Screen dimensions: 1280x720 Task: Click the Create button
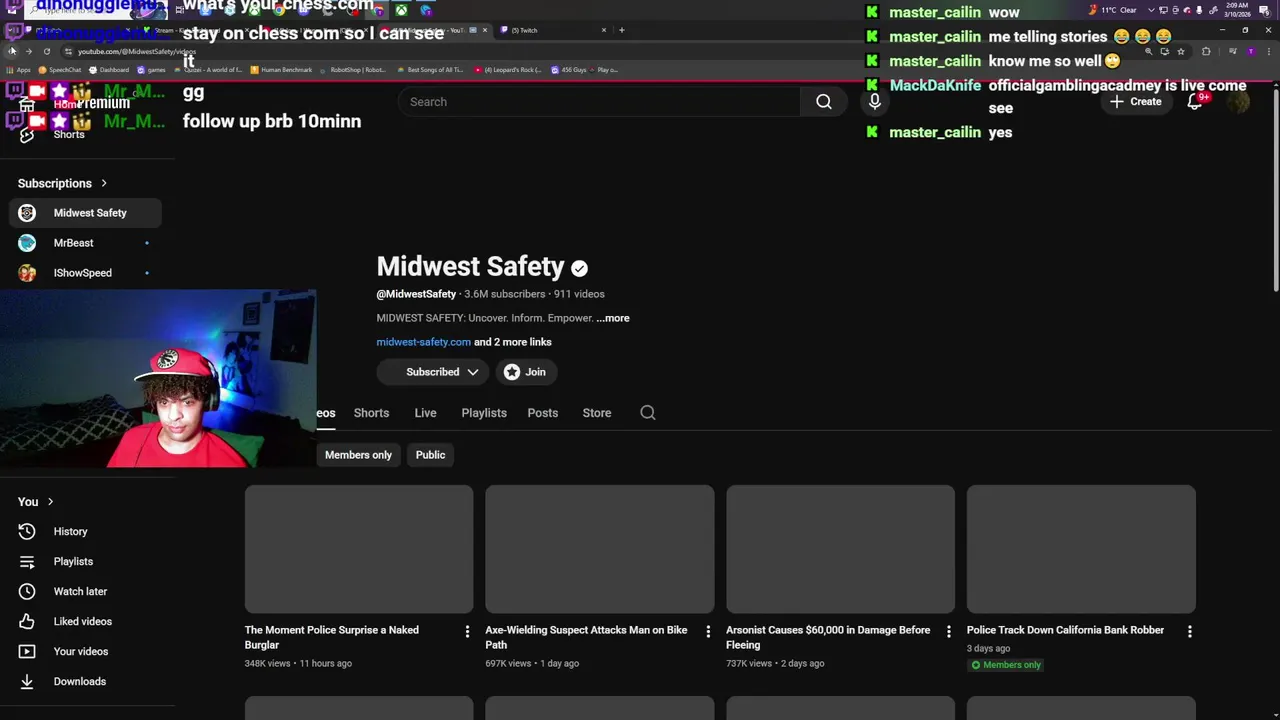click(1135, 101)
